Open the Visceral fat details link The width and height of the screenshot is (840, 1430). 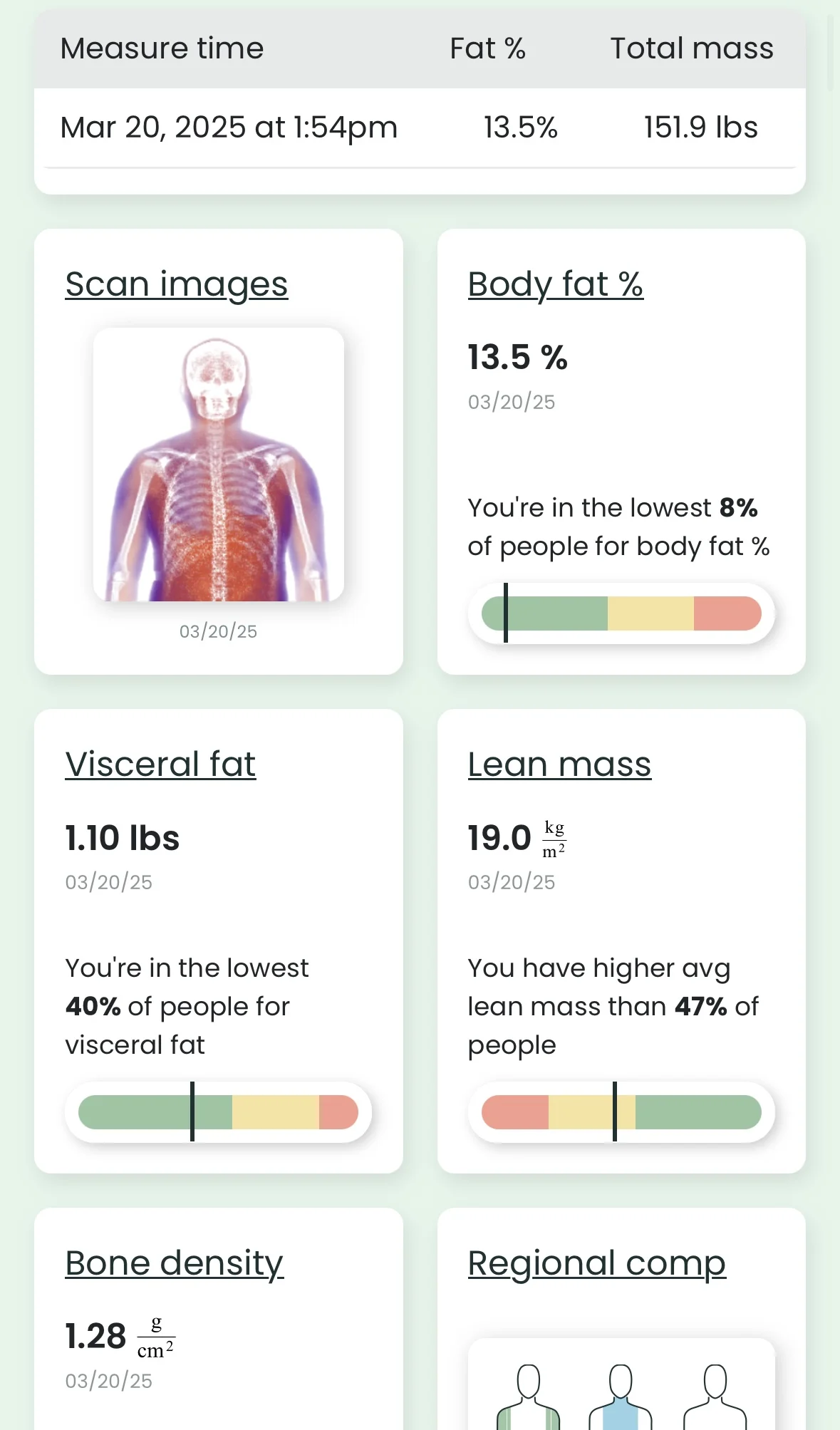[x=160, y=765]
